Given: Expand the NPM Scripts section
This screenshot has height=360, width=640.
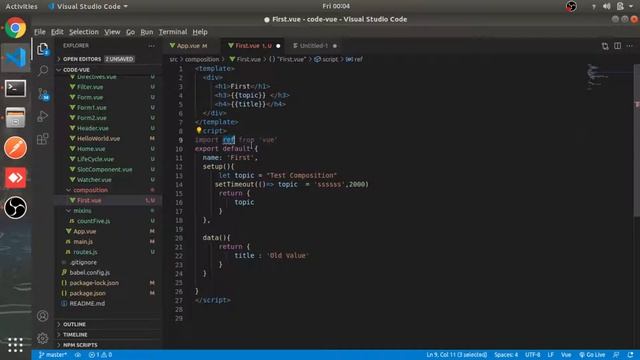Looking at the screenshot, I should click(108, 345).
